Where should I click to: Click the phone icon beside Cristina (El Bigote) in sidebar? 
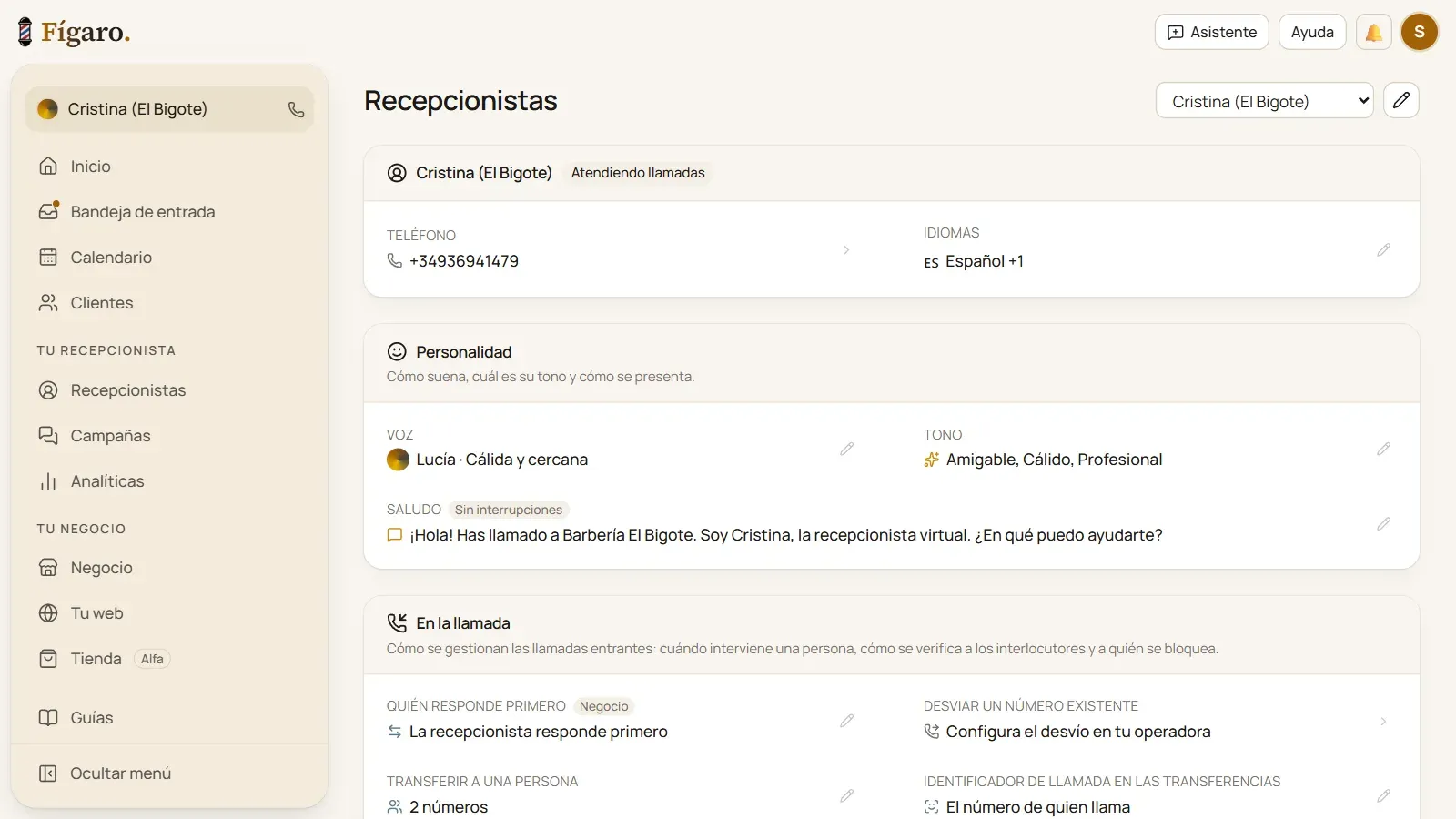296,109
